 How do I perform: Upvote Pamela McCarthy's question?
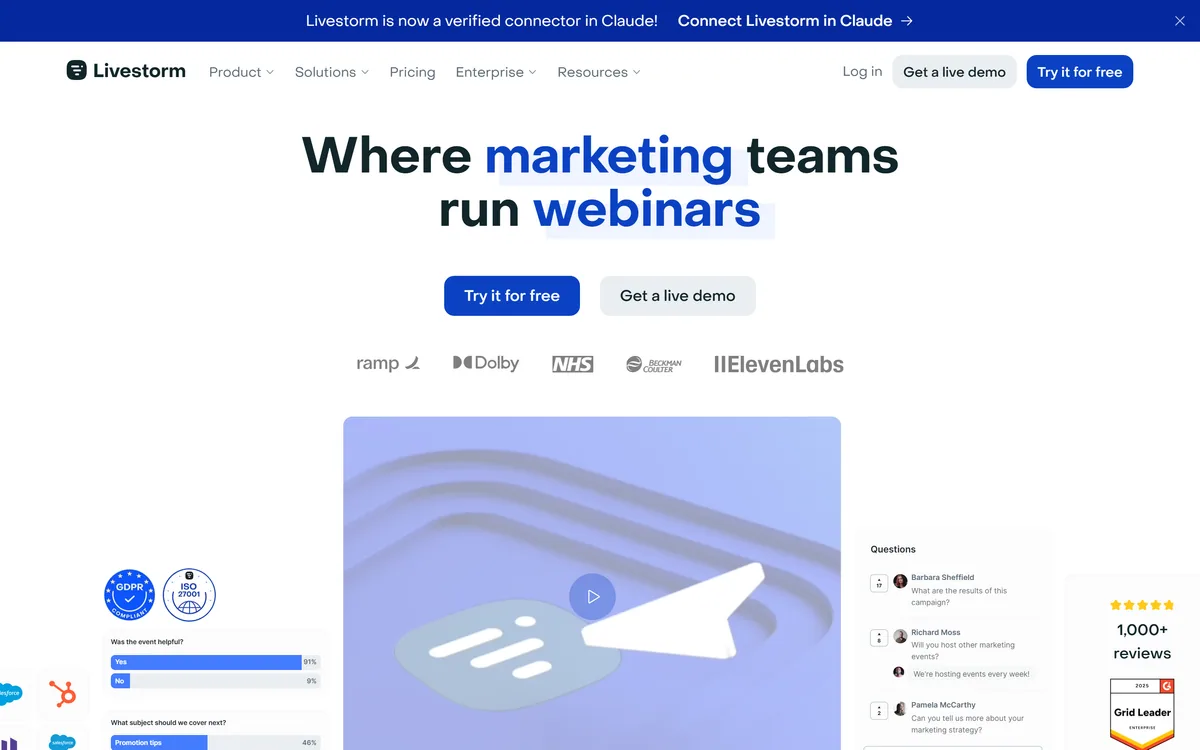[x=879, y=711]
